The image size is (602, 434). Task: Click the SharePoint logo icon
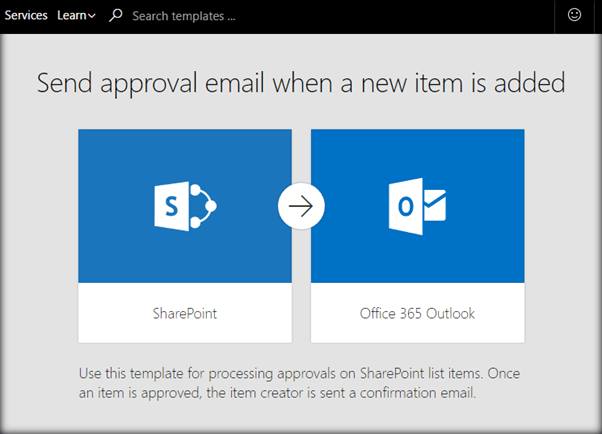pyautogui.click(x=185, y=207)
